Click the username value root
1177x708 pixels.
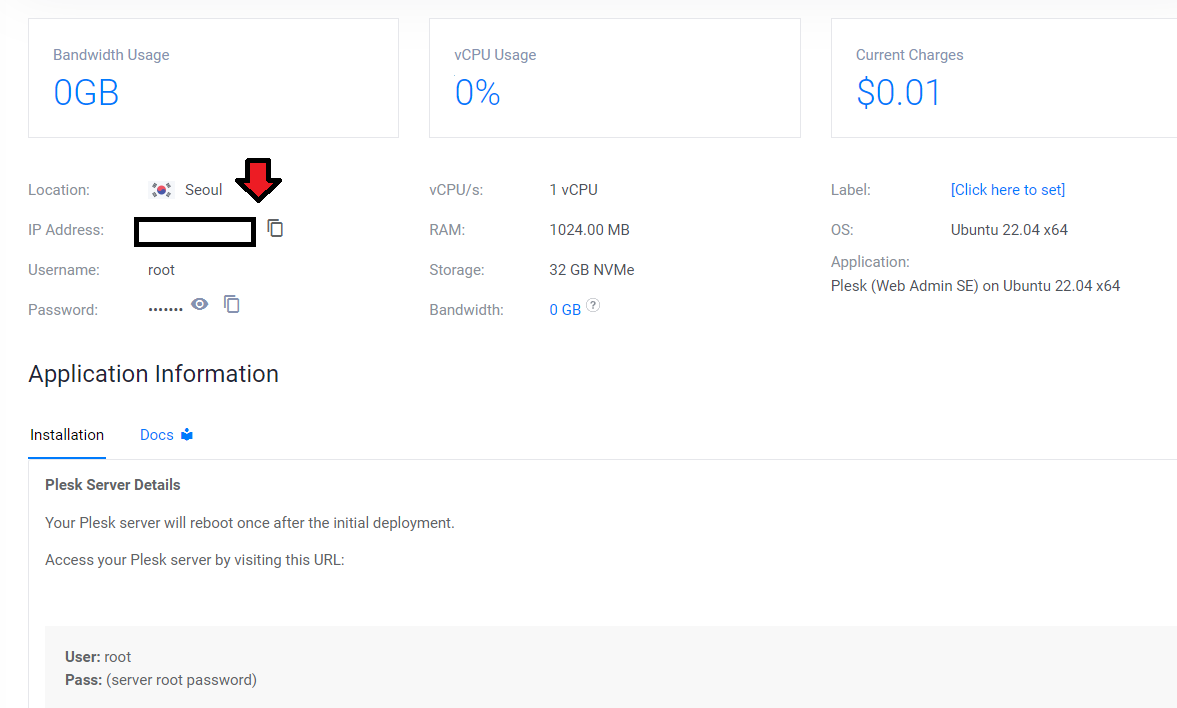161,270
